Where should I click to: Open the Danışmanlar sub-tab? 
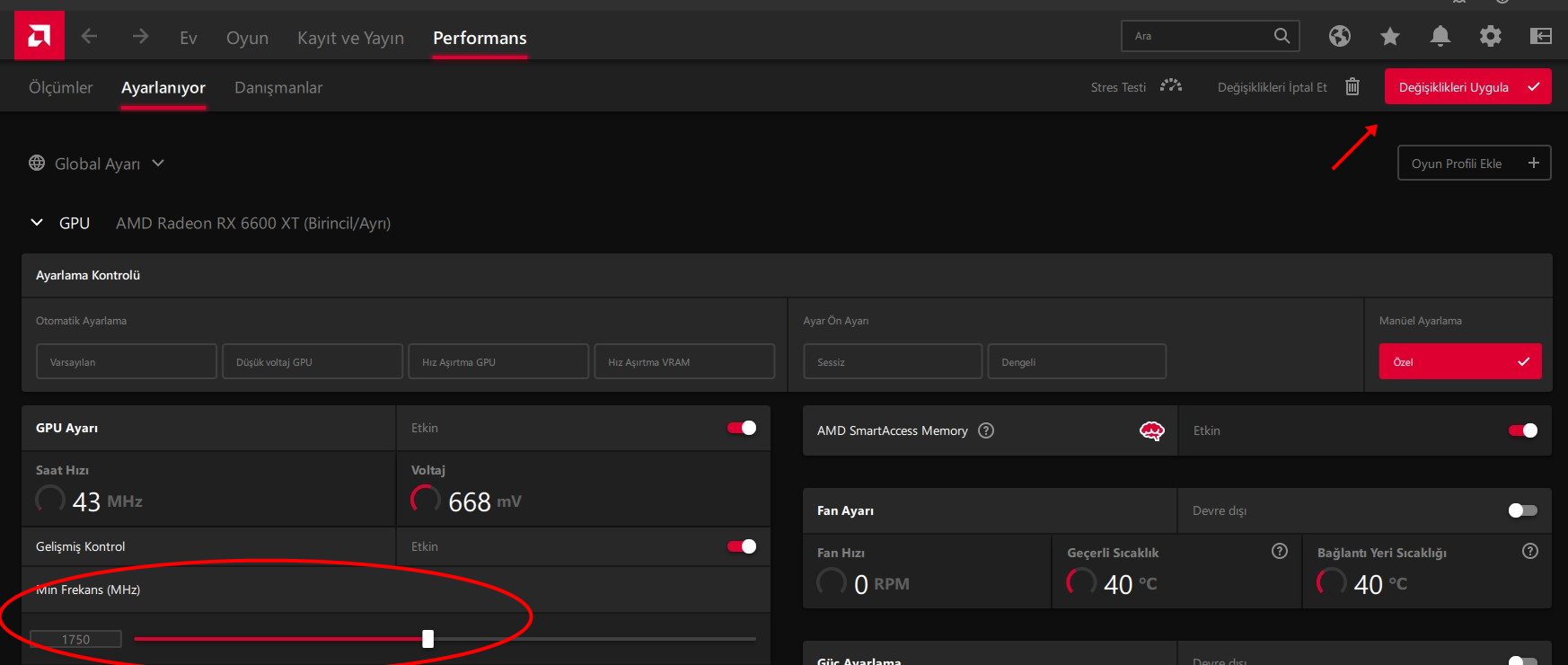tap(278, 87)
